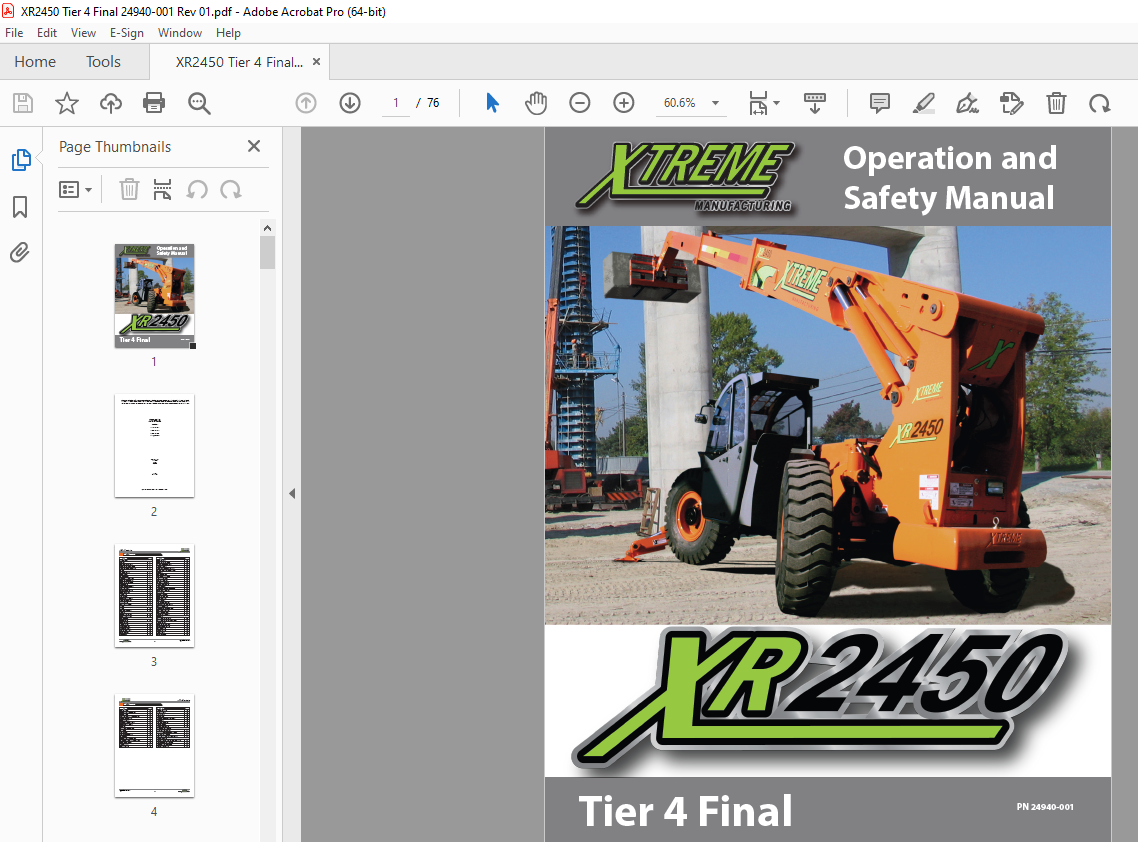The width and height of the screenshot is (1138, 842).
Task: Close the XR2450 document tab
Action: click(316, 62)
